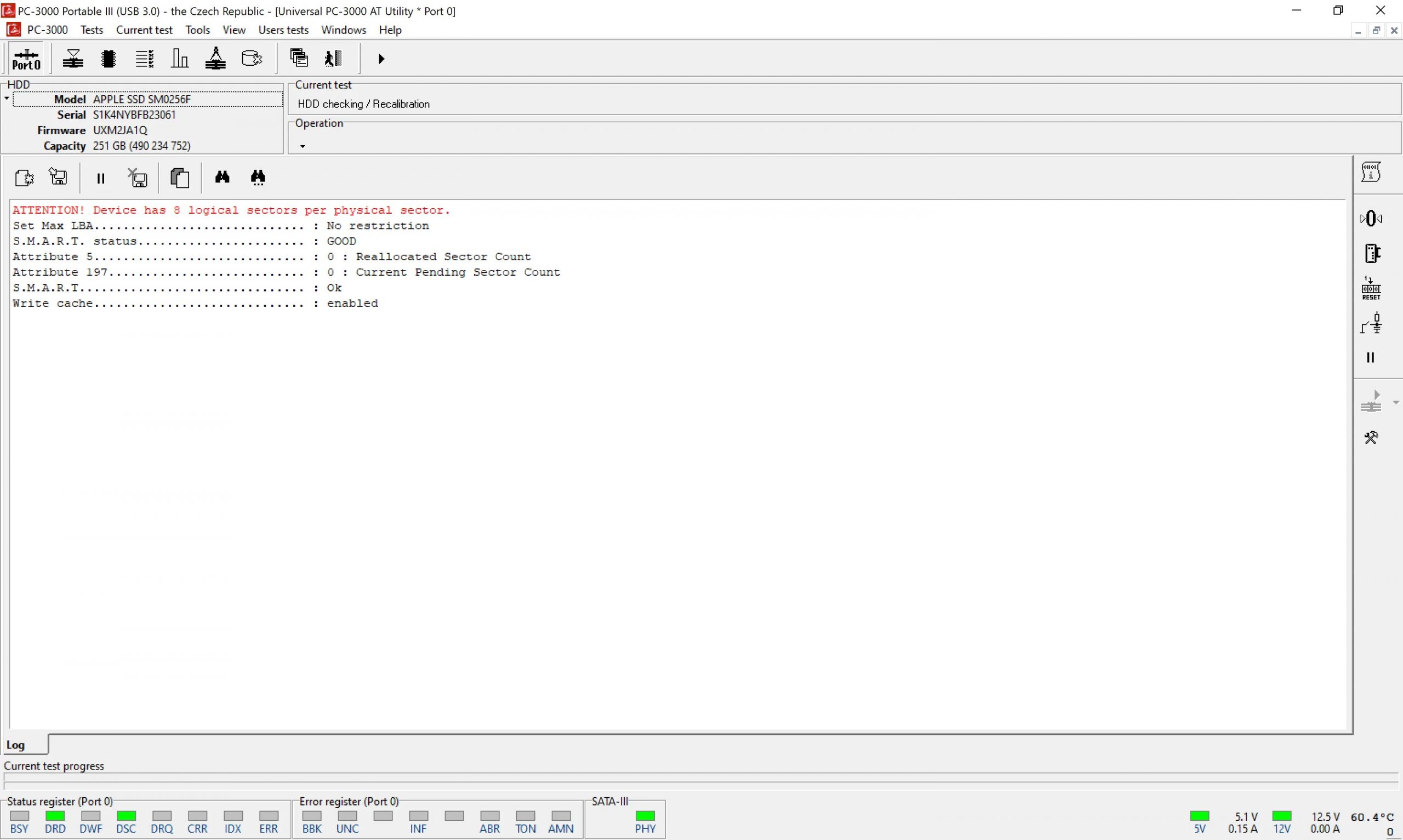The height and width of the screenshot is (840, 1403).
Task: Click the copy pages icon in log toolbar
Action: pyautogui.click(x=179, y=178)
